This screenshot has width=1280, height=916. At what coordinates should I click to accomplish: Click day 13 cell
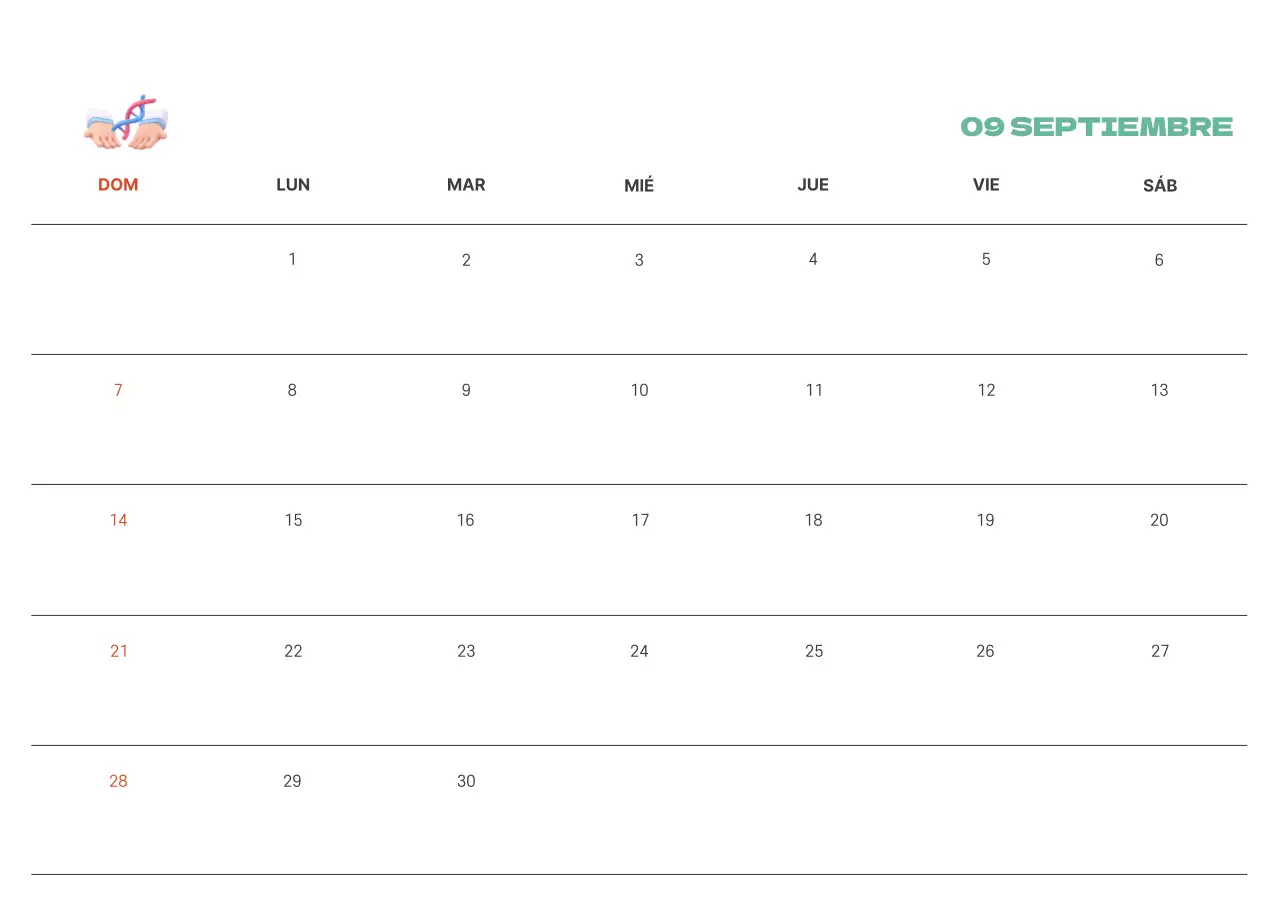coord(1159,390)
